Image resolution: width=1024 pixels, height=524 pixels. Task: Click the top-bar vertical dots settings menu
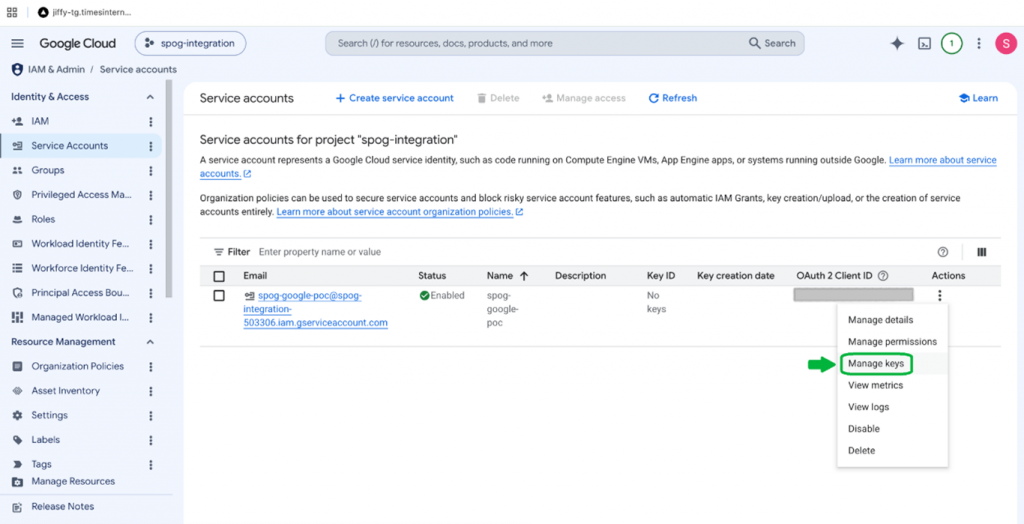pyautogui.click(x=978, y=44)
